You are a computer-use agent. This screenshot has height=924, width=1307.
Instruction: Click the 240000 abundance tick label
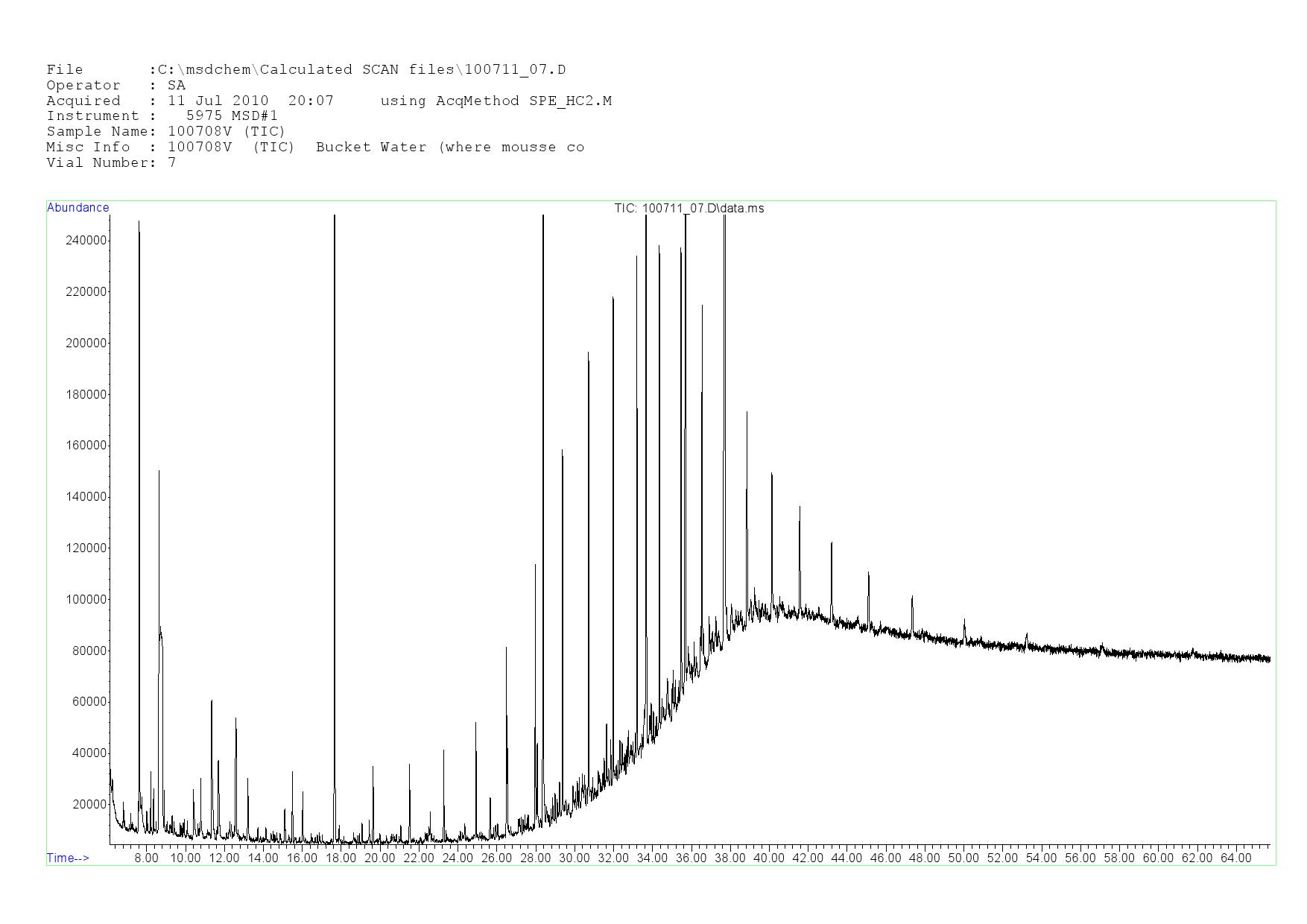(86, 241)
